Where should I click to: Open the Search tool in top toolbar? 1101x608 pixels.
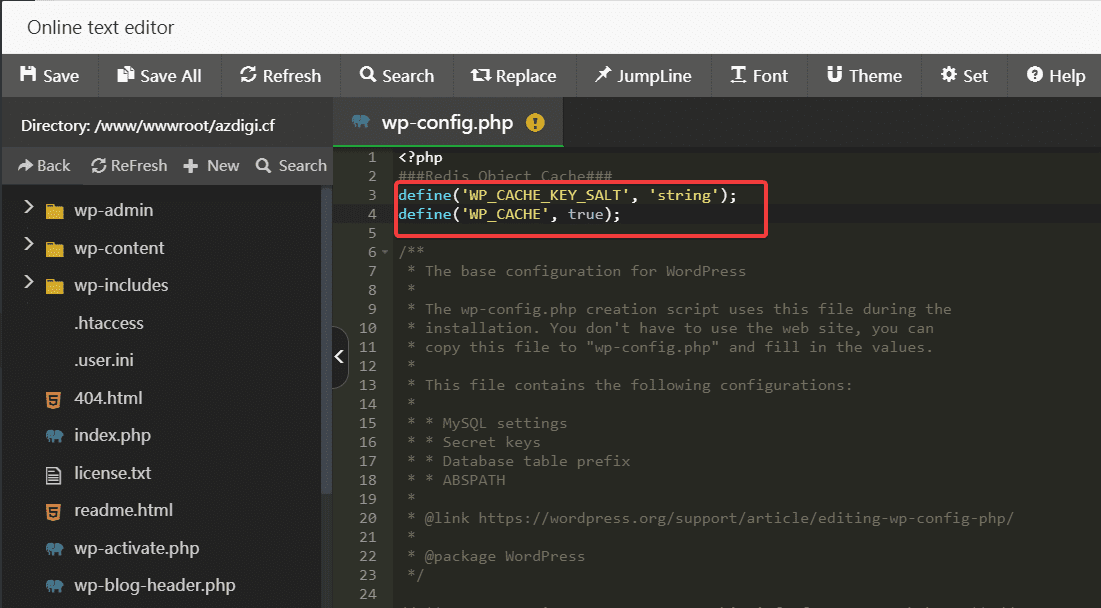395,76
